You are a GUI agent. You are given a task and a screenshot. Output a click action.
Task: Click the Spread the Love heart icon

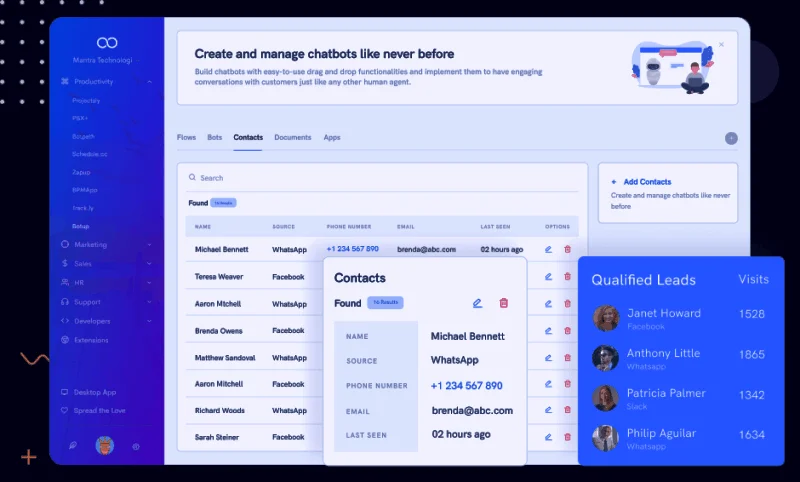point(64,411)
